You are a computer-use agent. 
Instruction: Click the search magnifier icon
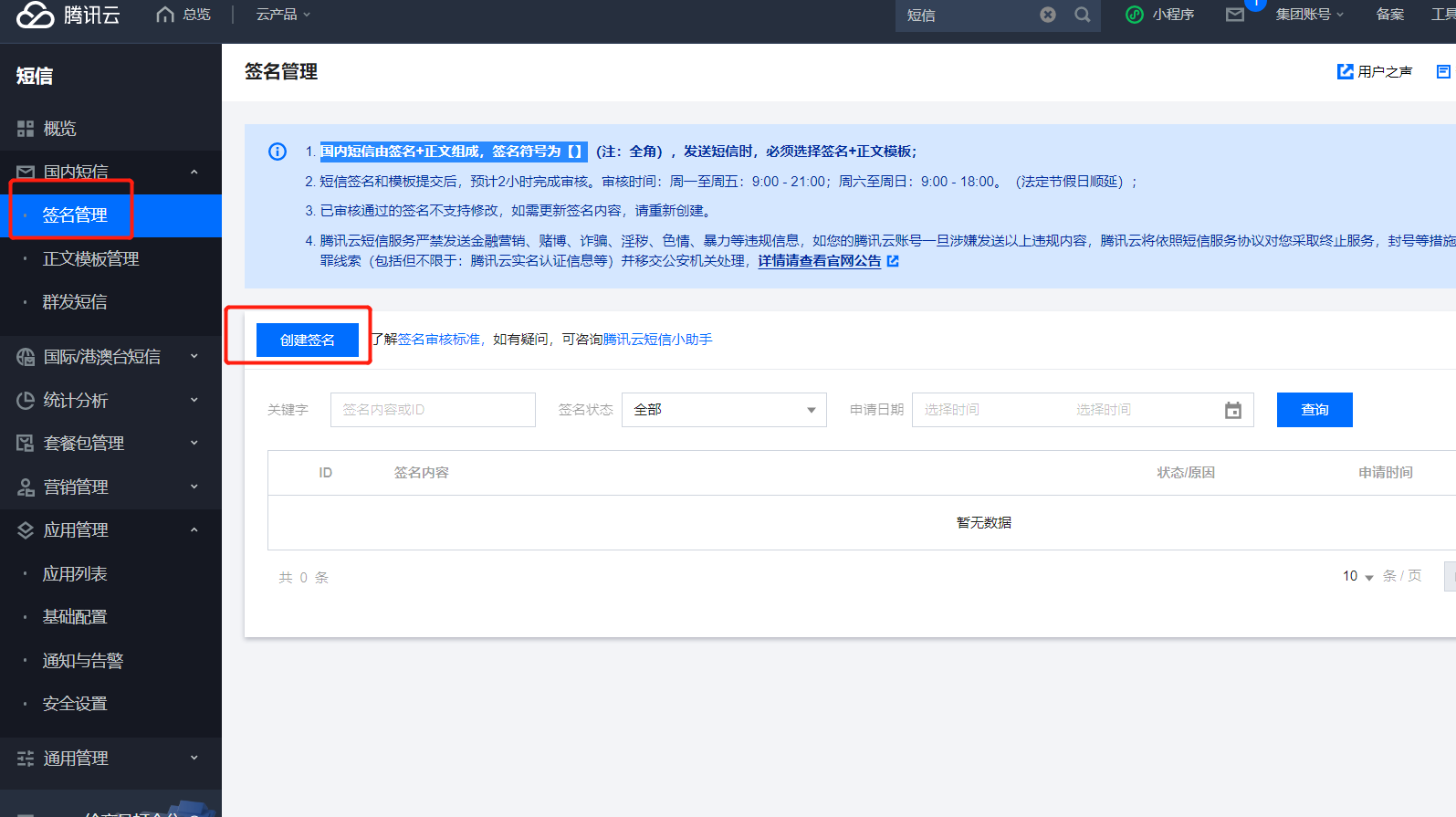1083,15
